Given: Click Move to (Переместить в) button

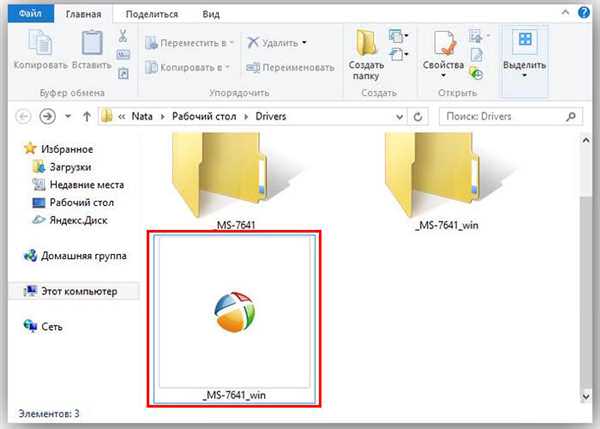Looking at the screenshot, I should click(189, 43).
